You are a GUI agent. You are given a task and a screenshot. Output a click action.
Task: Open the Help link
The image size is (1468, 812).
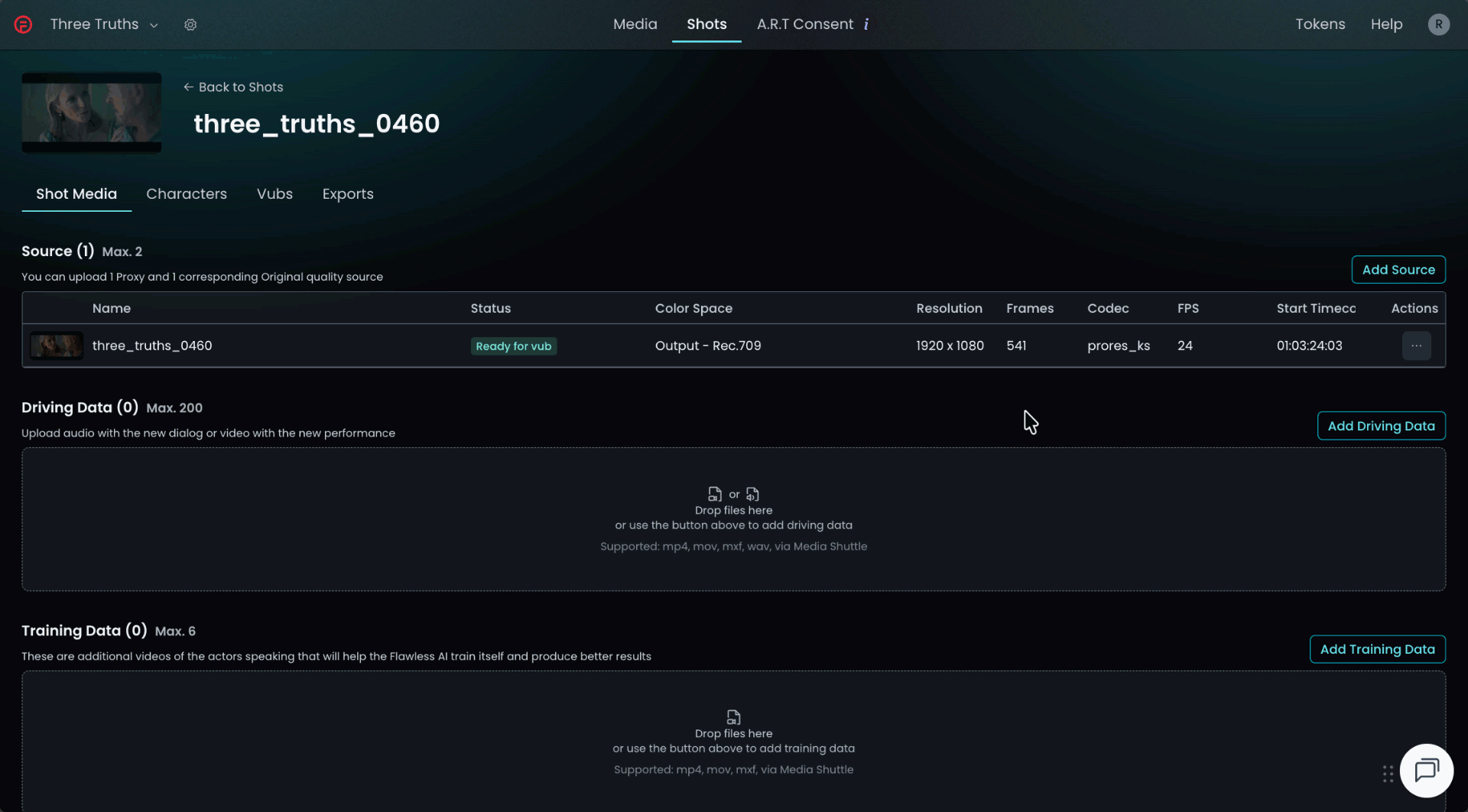click(1386, 24)
